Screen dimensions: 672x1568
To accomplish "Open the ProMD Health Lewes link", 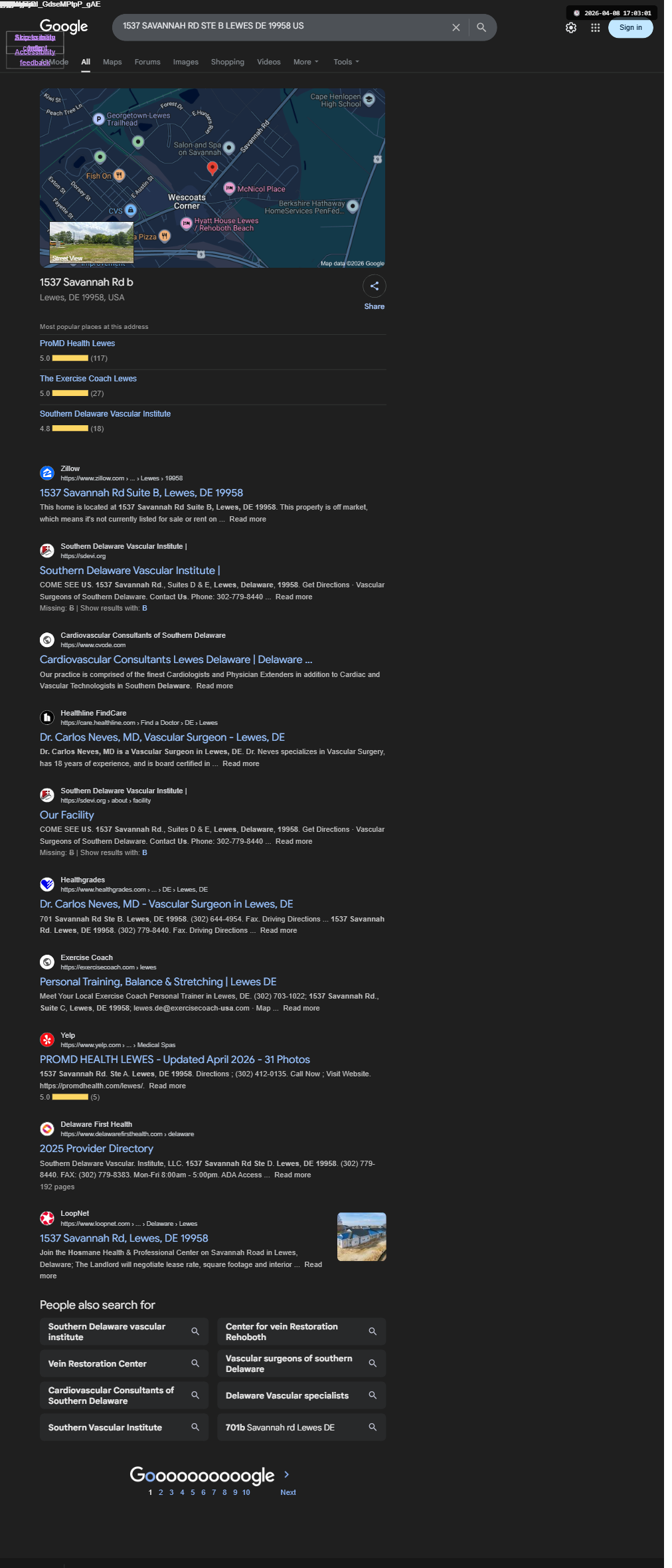I will 77,343.
